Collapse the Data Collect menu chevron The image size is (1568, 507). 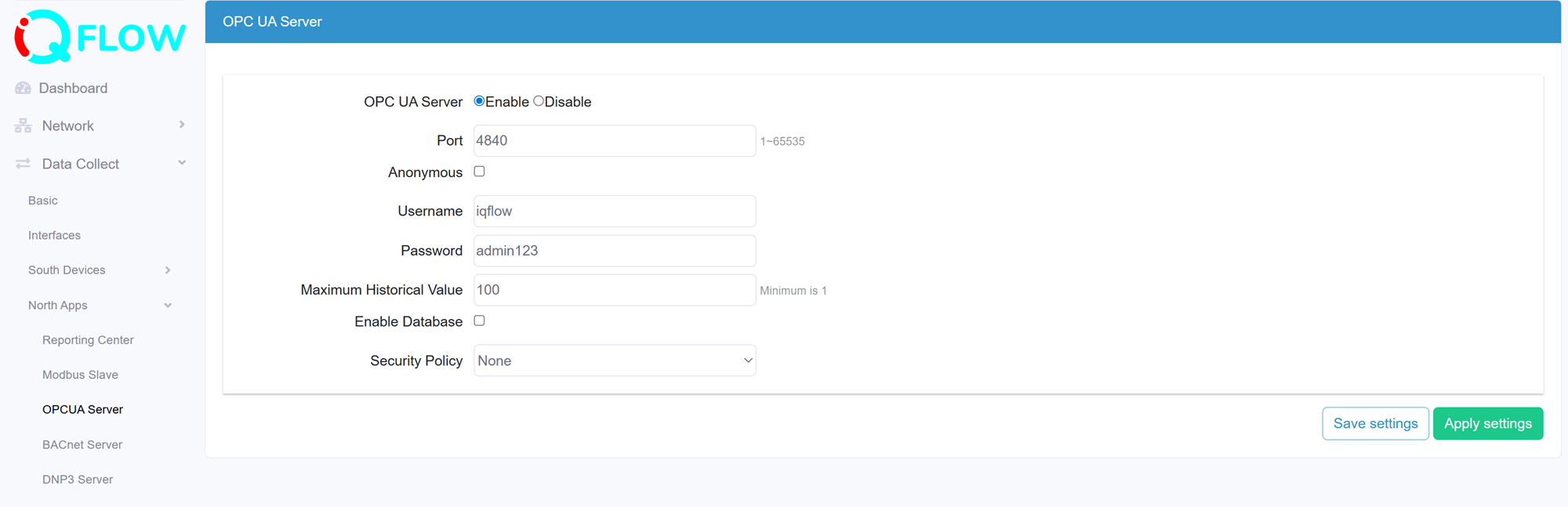[x=182, y=163]
